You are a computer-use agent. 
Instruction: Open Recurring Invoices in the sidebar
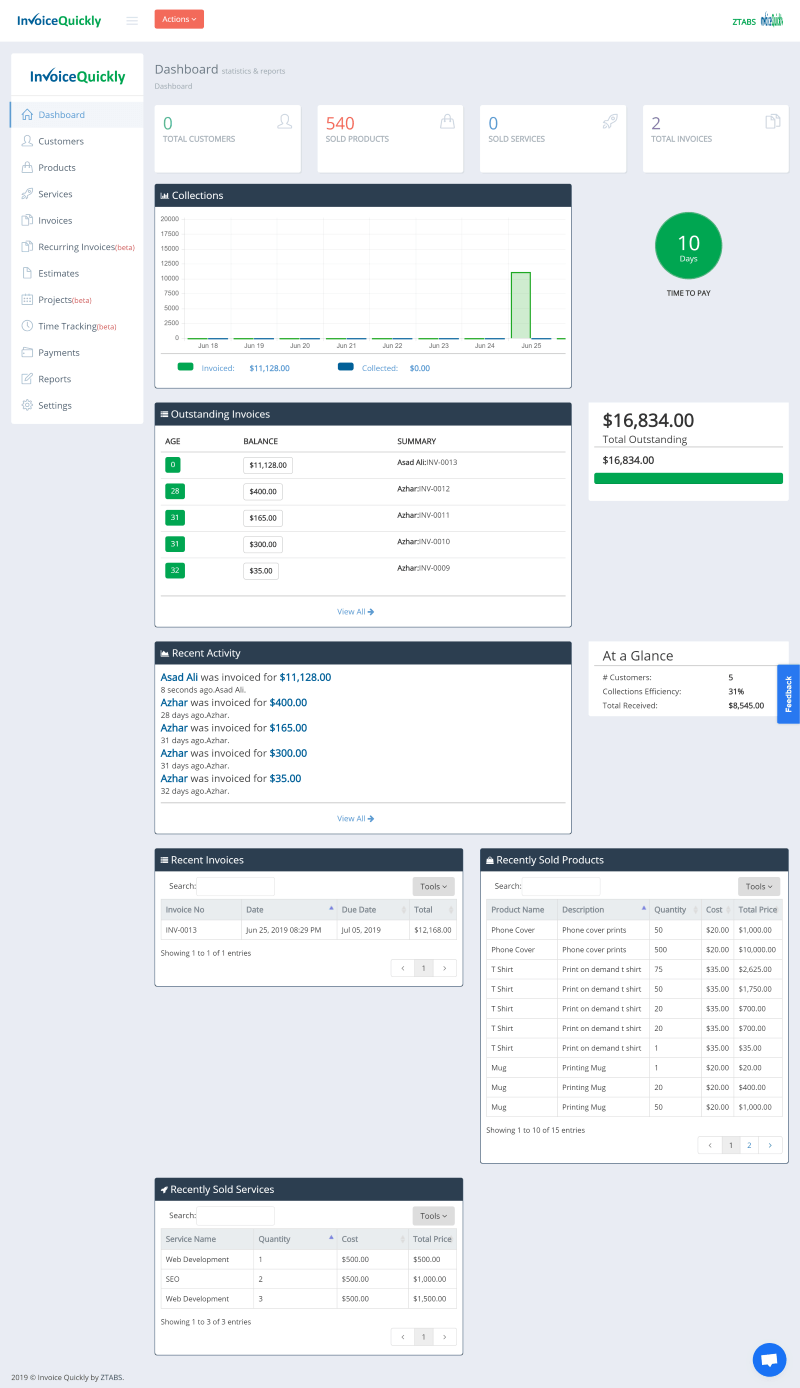[x=77, y=247]
